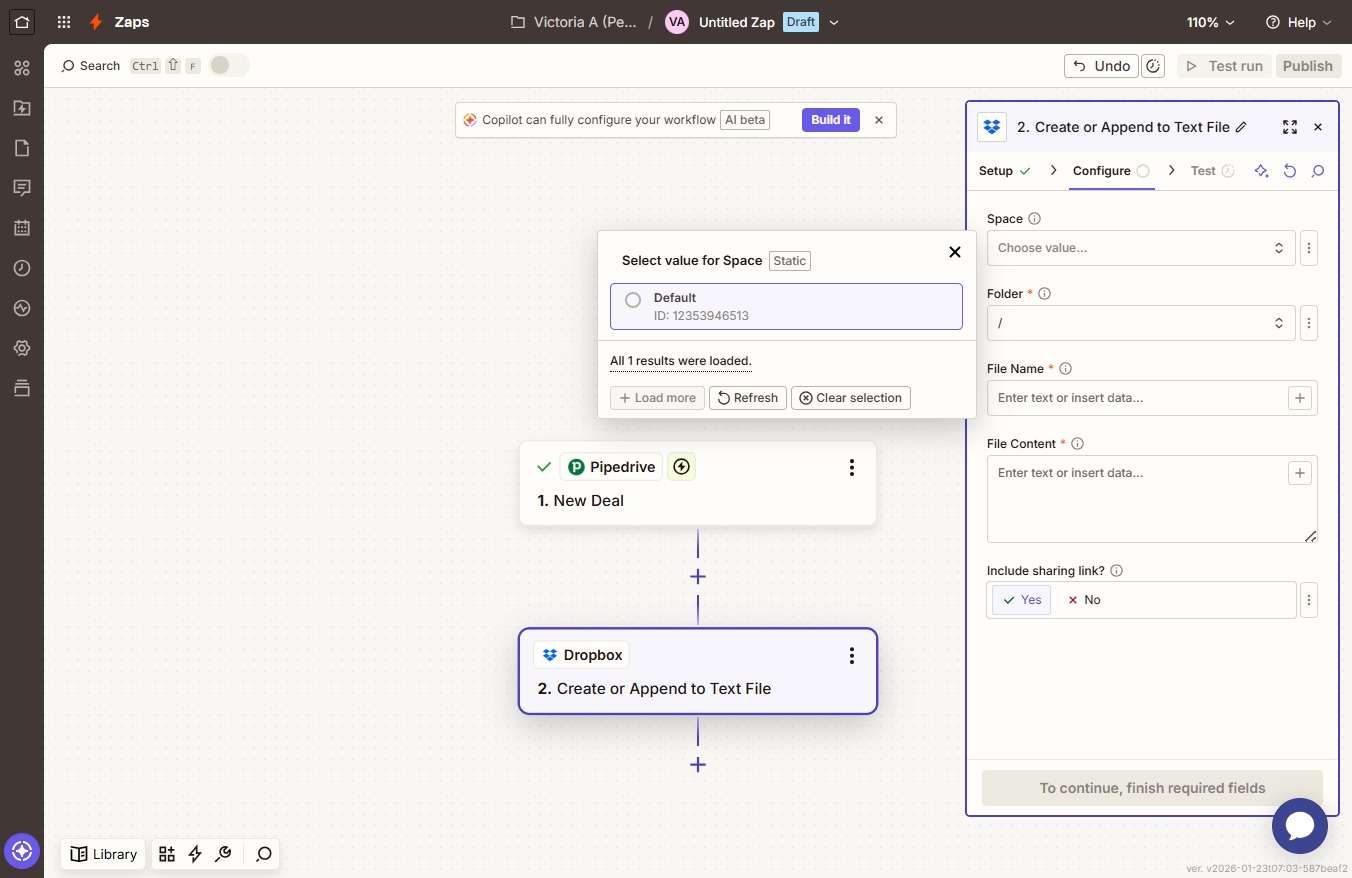Click the info icon next to File Name

point(1066,369)
